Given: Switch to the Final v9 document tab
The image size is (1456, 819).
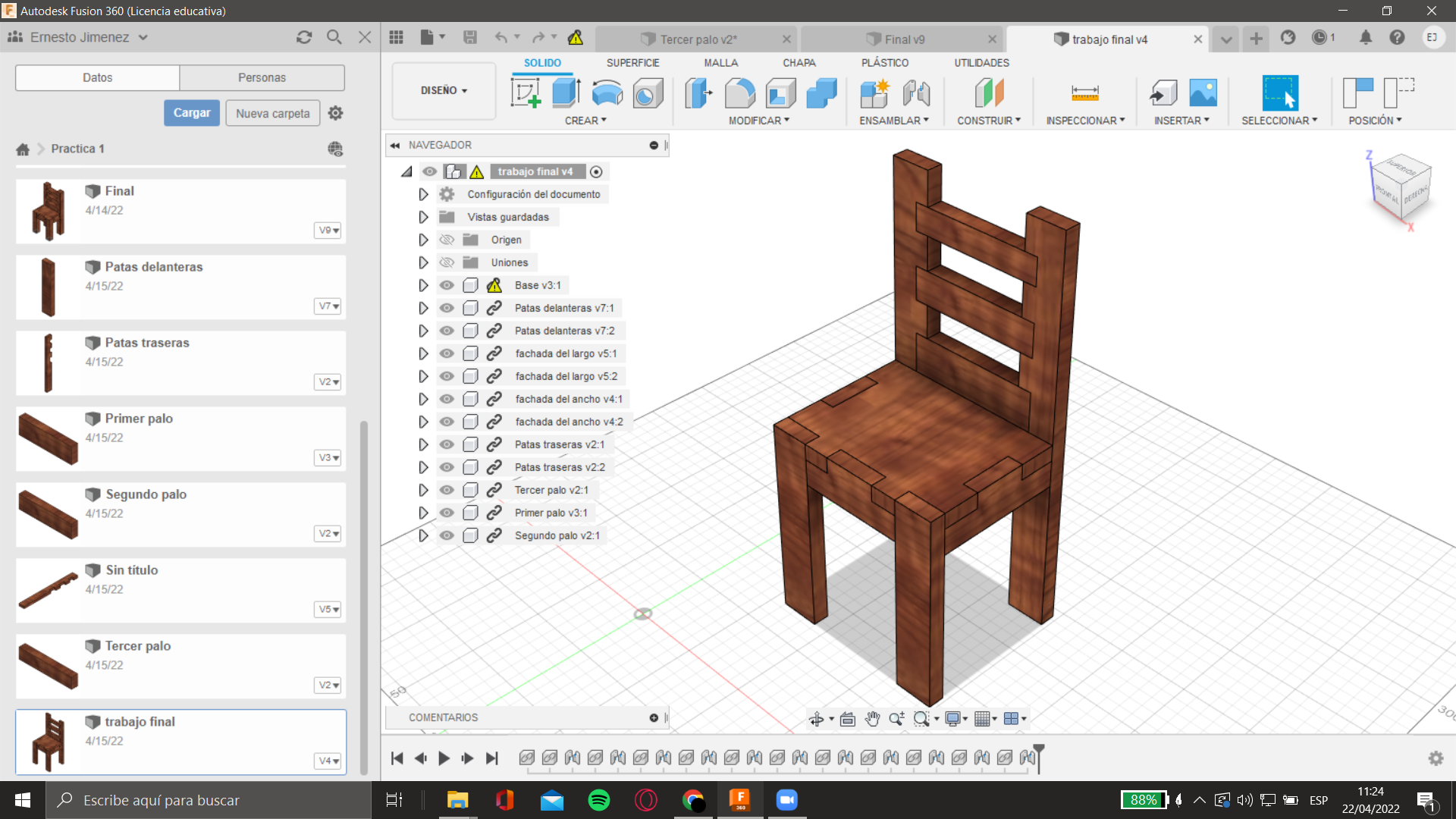Looking at the screenshot, I should (904, 39).
